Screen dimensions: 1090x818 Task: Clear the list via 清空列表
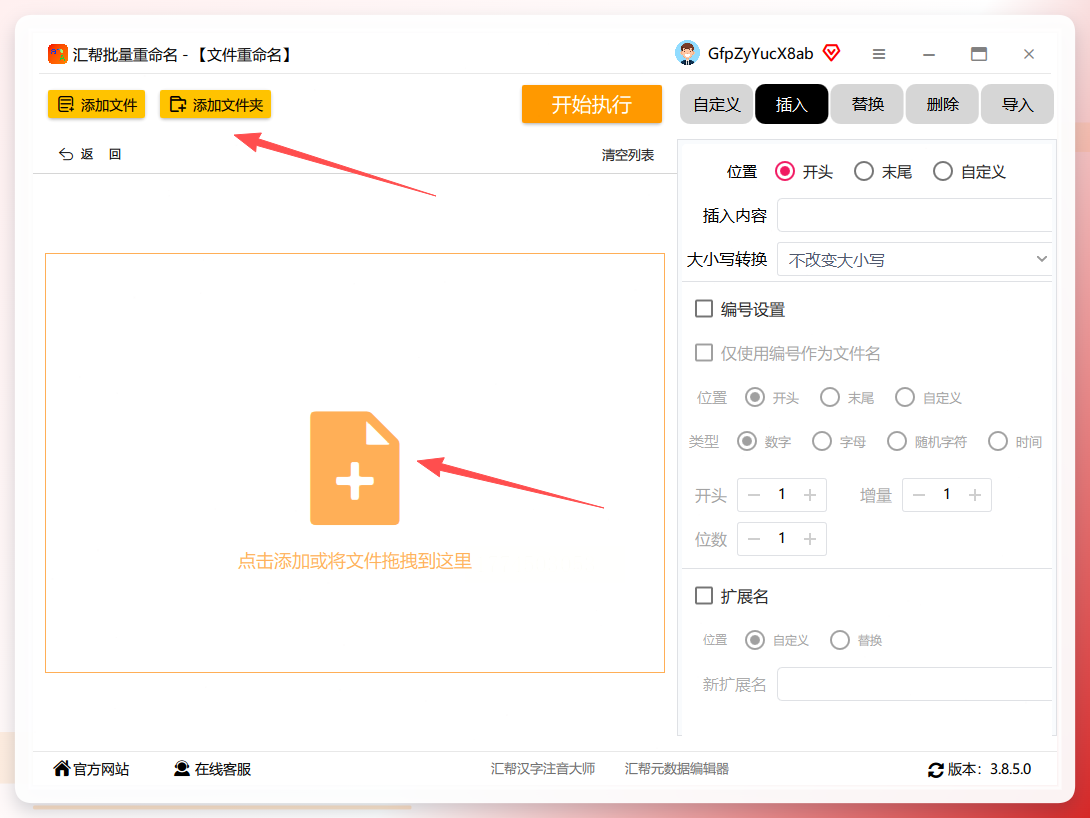click(628, 155)
